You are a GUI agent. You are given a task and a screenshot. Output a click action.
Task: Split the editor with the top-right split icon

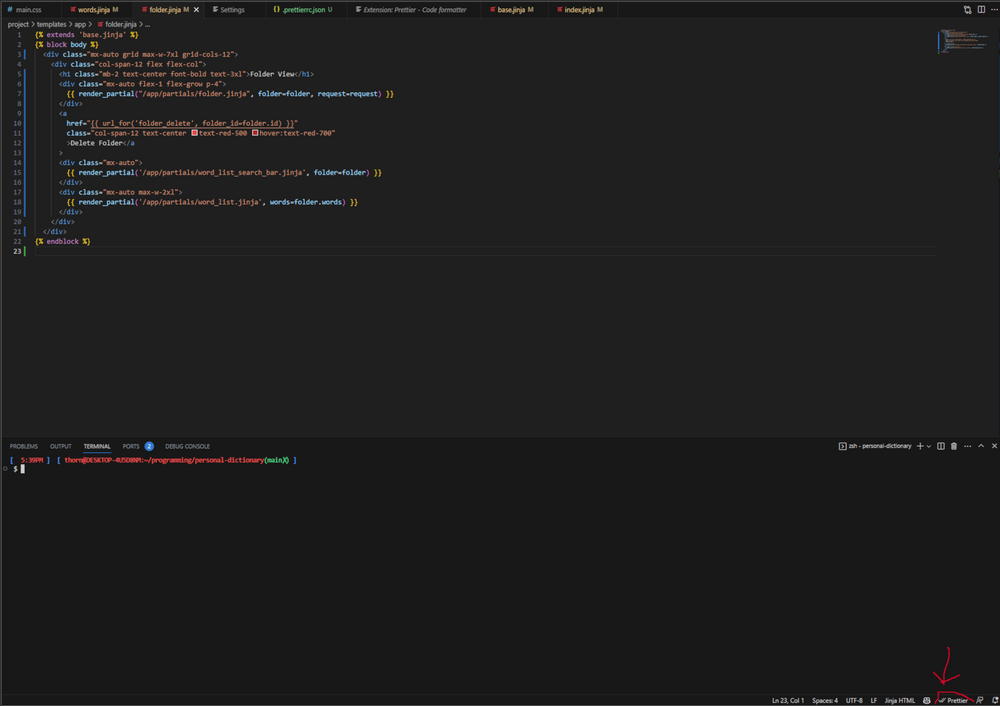click(981, 9)
